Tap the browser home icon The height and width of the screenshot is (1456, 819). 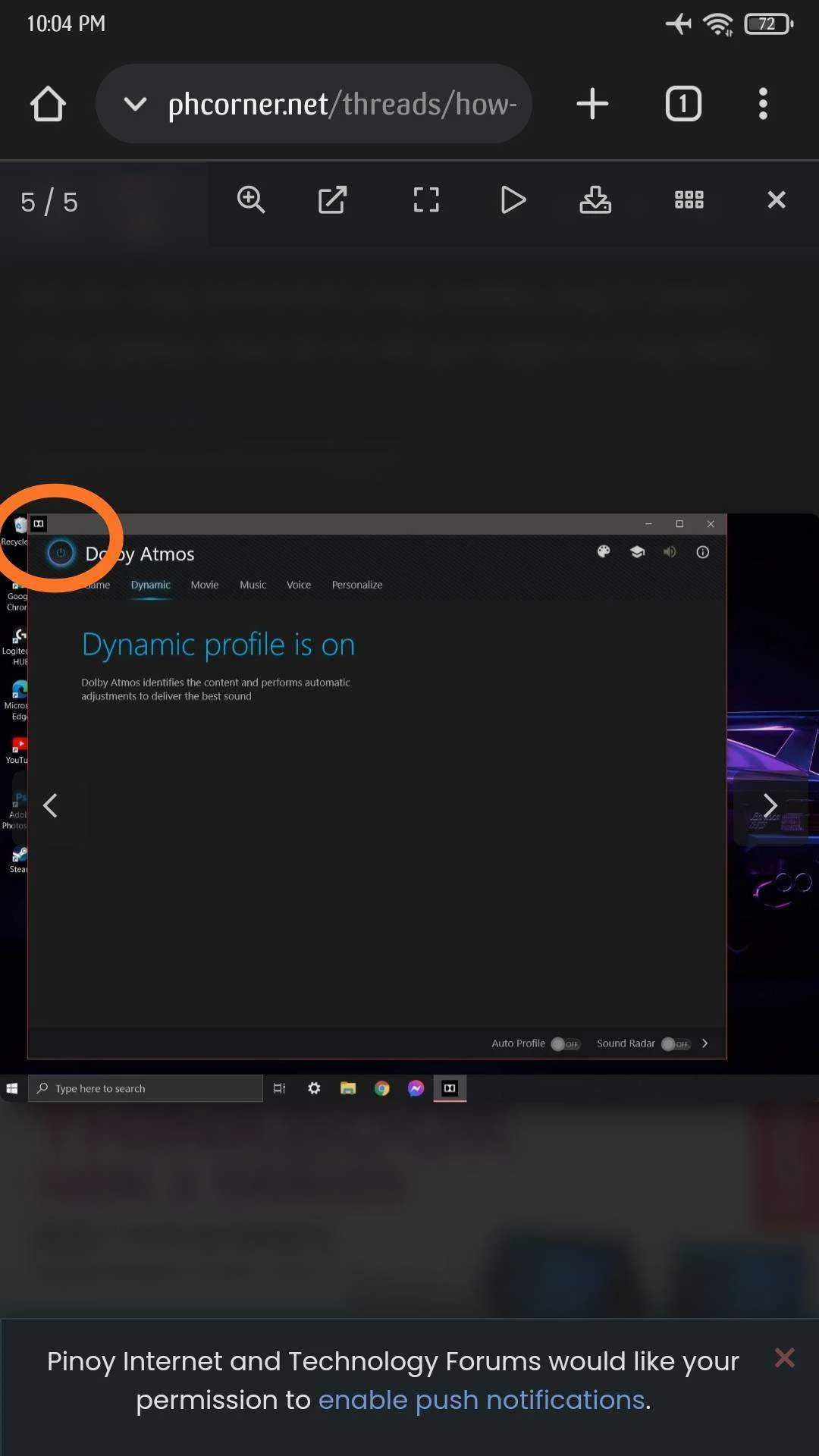point(48,104)
